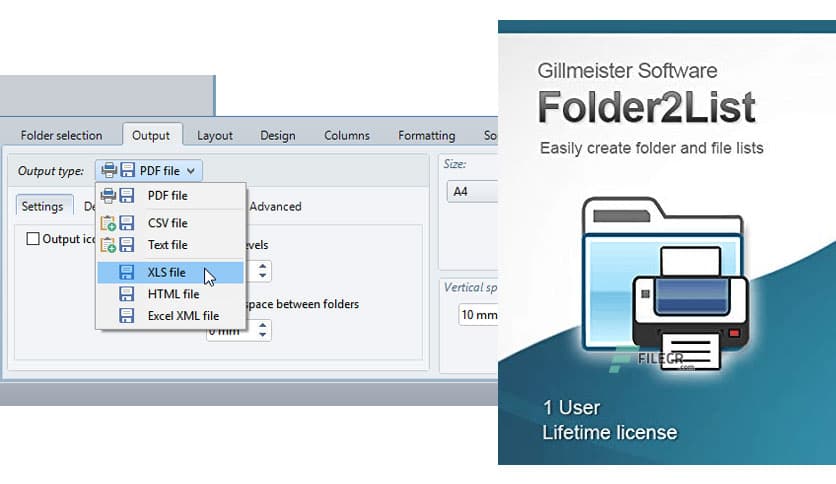This screenshot has height=484, width=836.
Task: Open the Advanced sub-tab
Action: coord(275,206)
